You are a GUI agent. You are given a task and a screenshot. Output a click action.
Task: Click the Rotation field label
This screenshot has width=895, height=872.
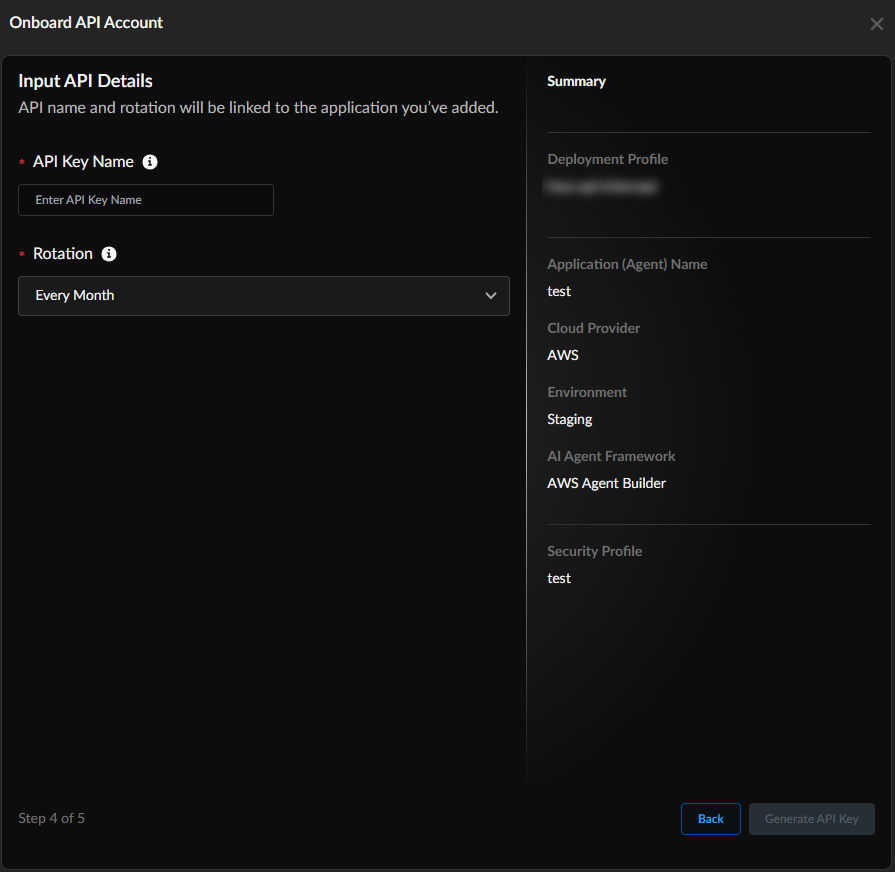click(63, 254)
